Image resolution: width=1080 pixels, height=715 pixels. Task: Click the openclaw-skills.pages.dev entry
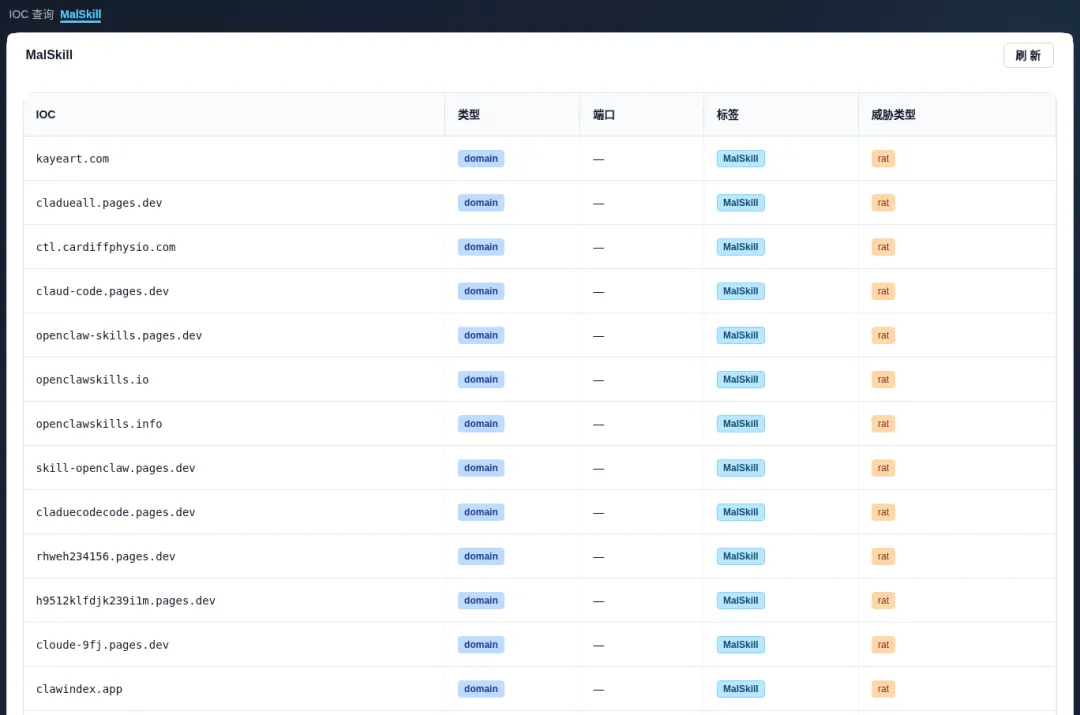[x=118, y=335]
